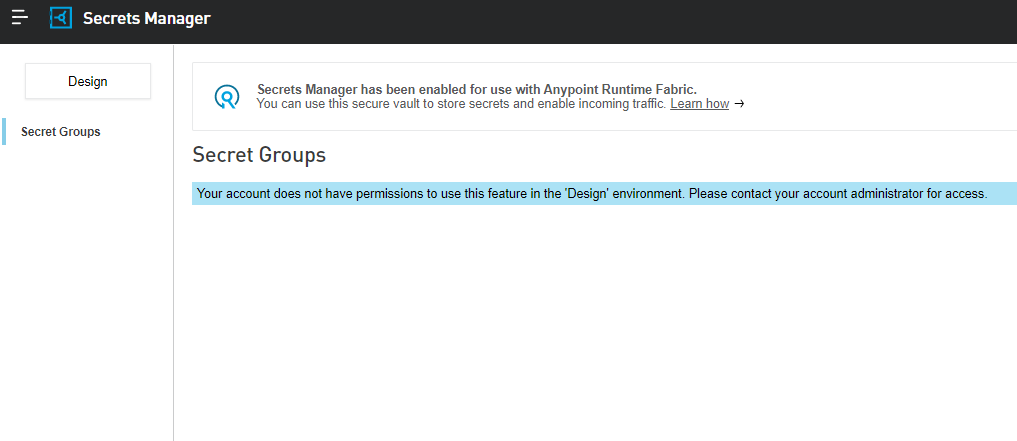Click the blue active indicator beside Secret Groups
Image resolution: width=1017 pixels, height=441 pixels.
tap(4, 132)
